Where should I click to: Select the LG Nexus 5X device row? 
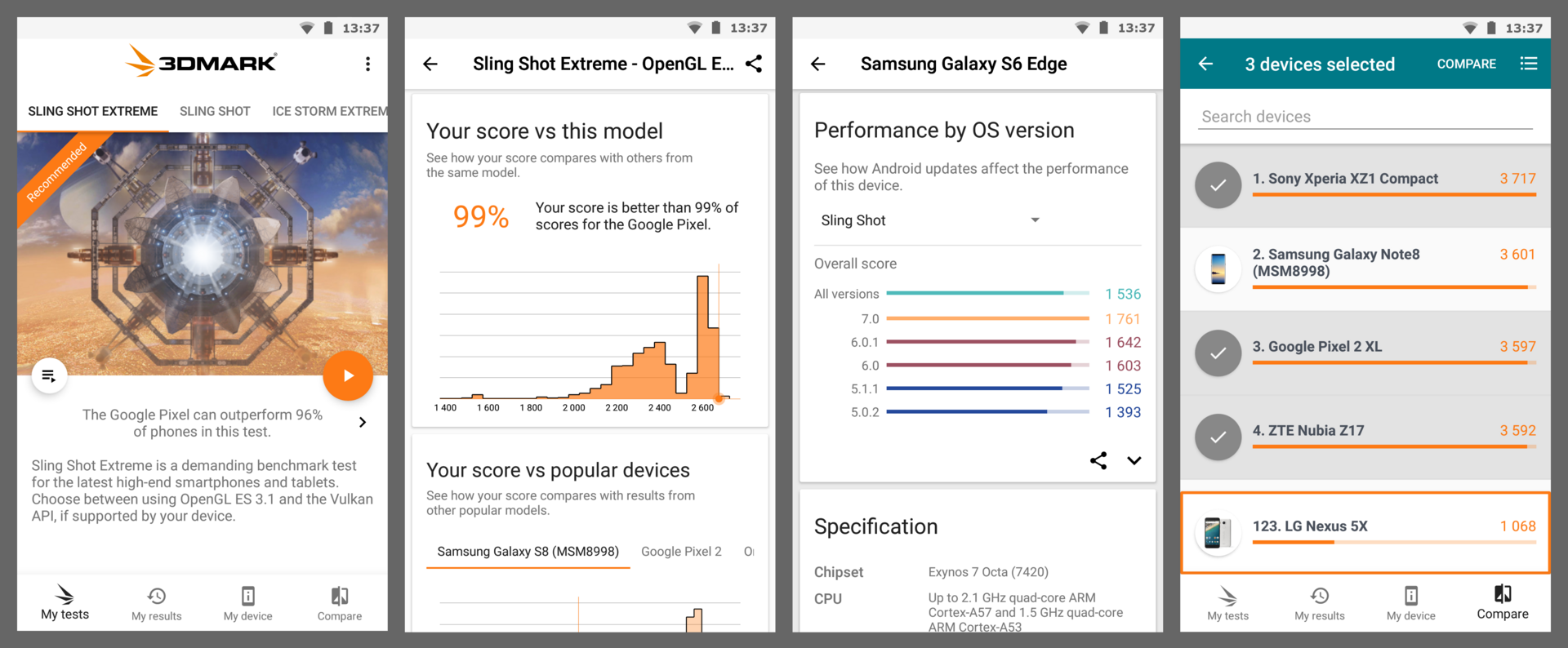coord(1365,533)
